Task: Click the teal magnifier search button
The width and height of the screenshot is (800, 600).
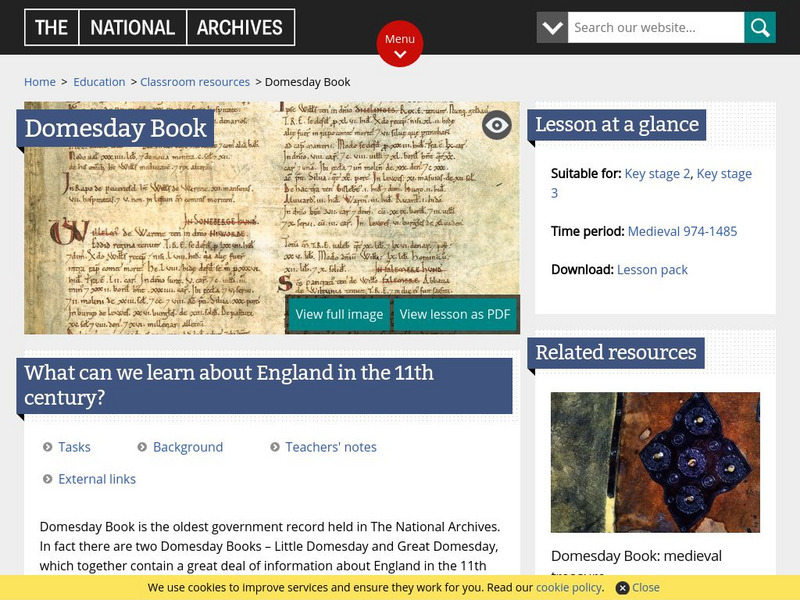Action: point(760,28)
